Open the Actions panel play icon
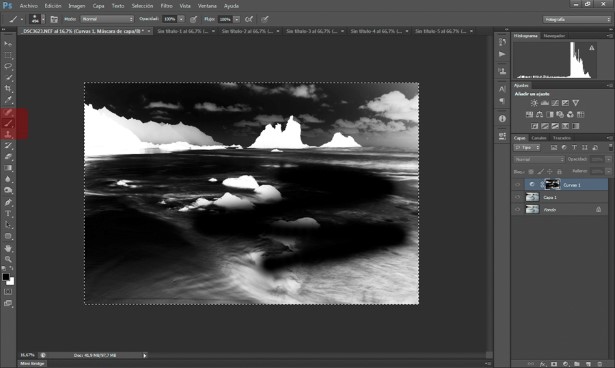Viewport: 615px width, 368px height. point(502,54)
